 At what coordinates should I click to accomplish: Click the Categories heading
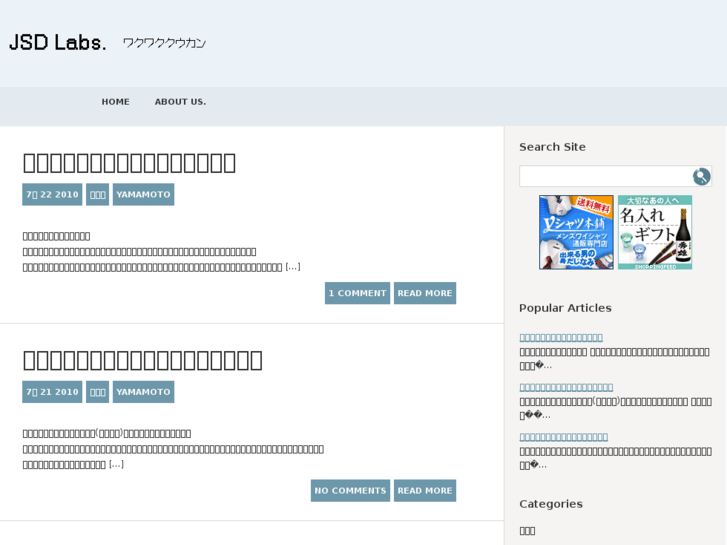point(551,504)
